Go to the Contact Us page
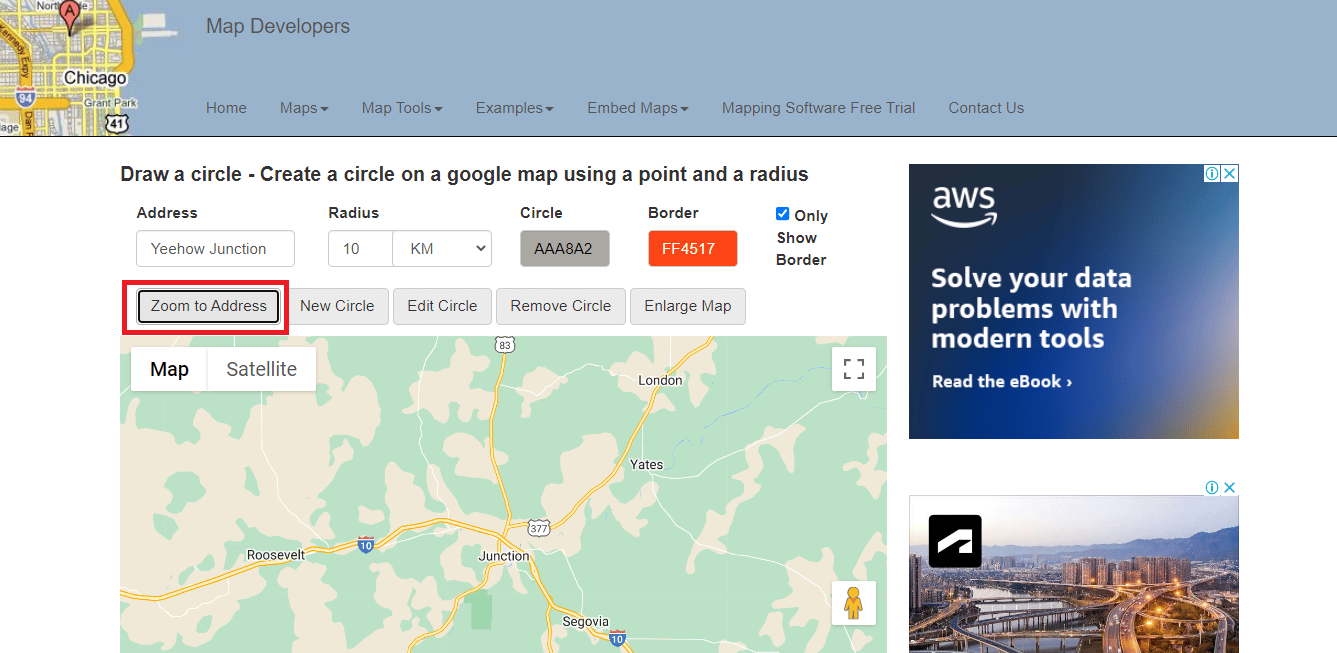Image resolution: width=1337 pixels, height=653 pixels. point(986,108)
